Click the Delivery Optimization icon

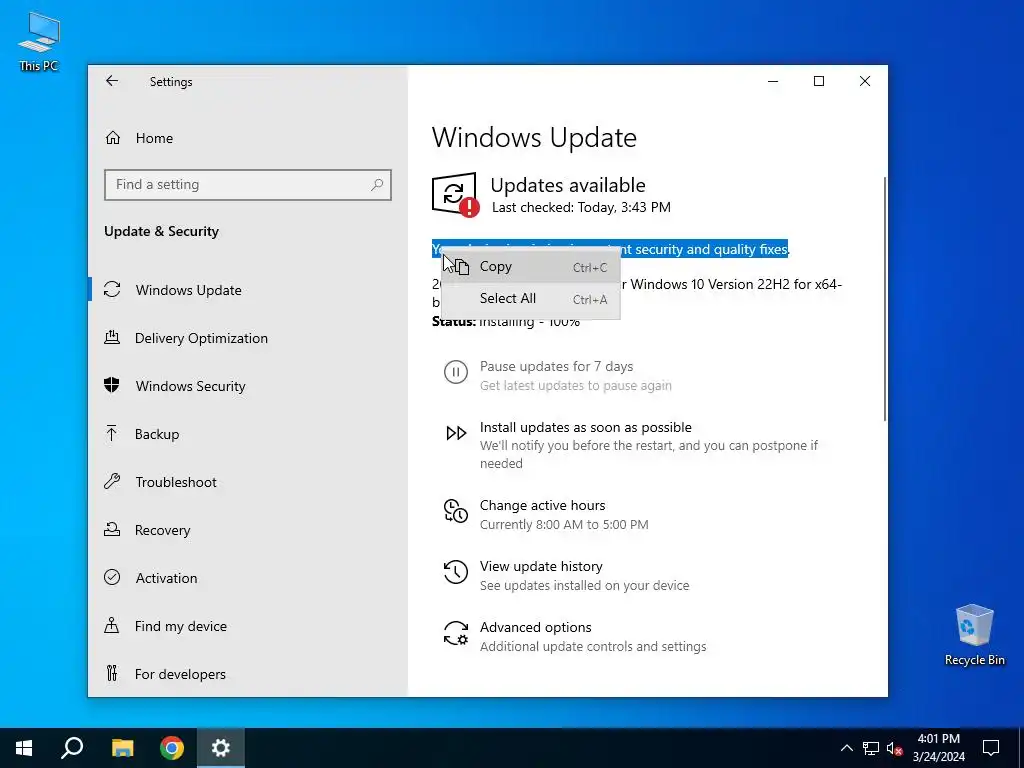112,338
